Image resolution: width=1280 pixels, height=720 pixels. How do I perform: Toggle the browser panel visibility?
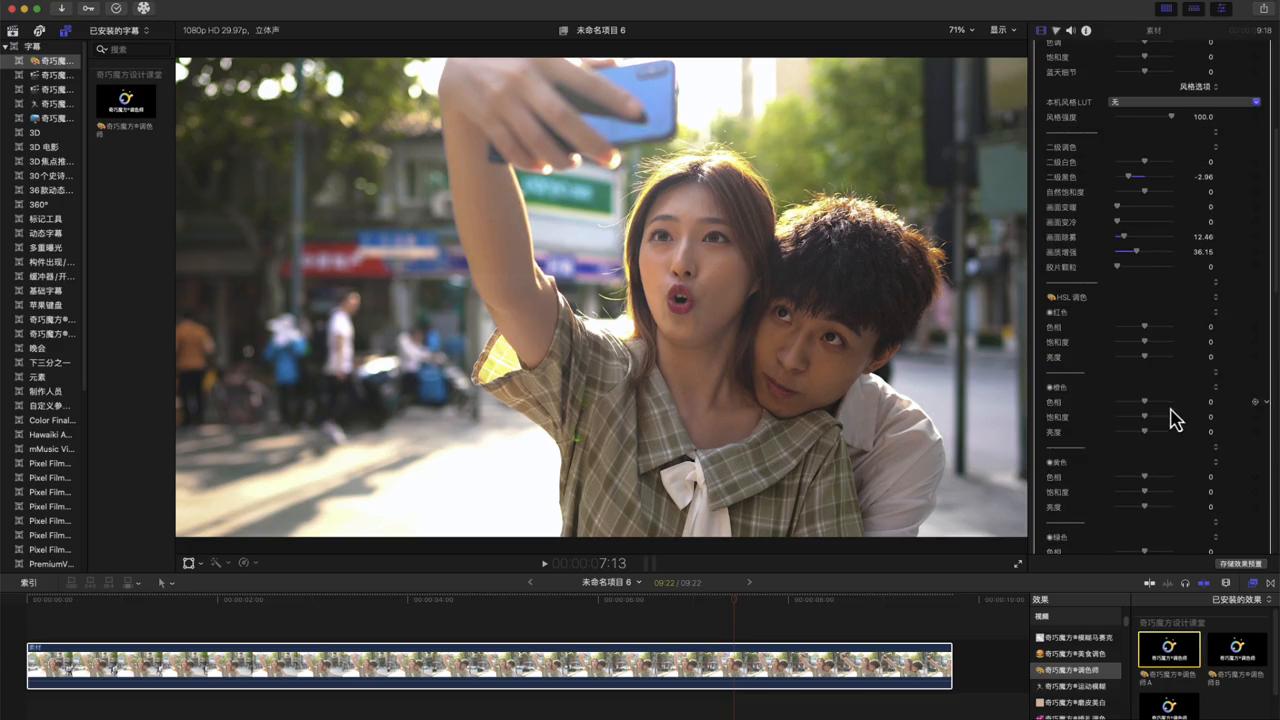tap(1166, 9)
